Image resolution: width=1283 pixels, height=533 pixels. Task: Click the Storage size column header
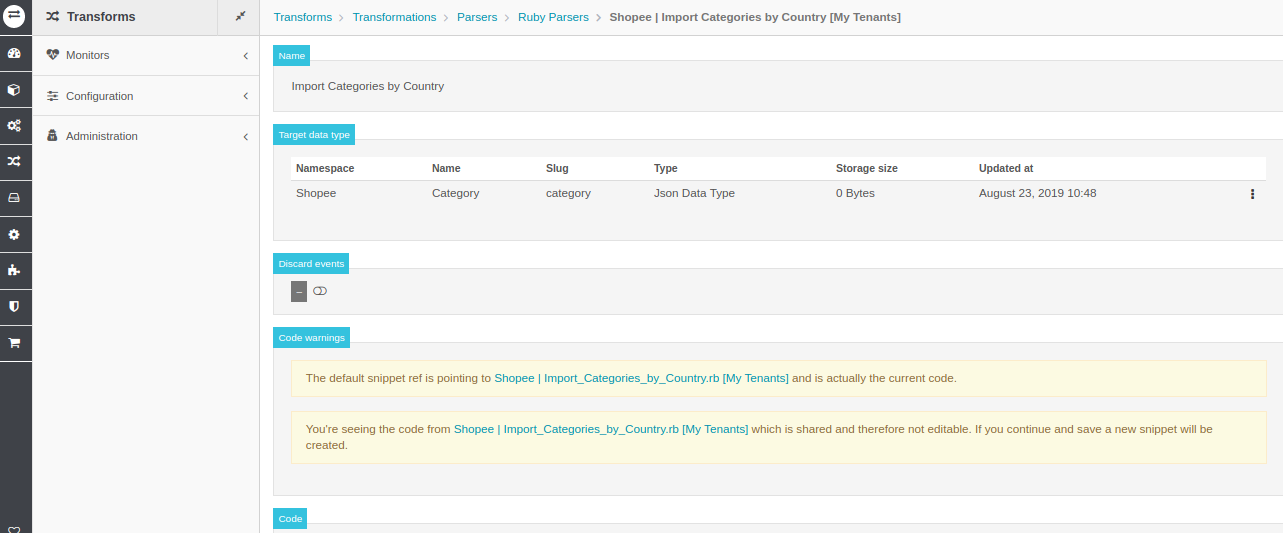click(867, 168)
